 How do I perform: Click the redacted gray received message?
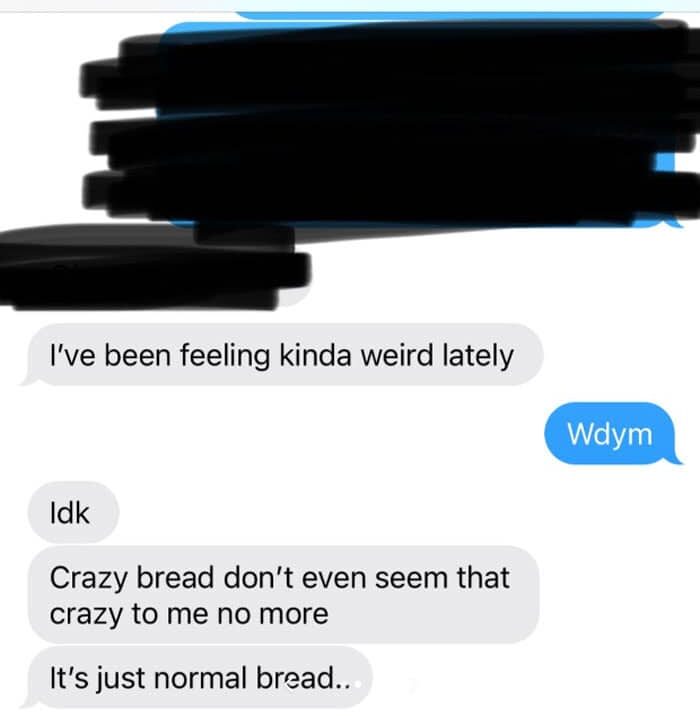(x=153, y=267)
